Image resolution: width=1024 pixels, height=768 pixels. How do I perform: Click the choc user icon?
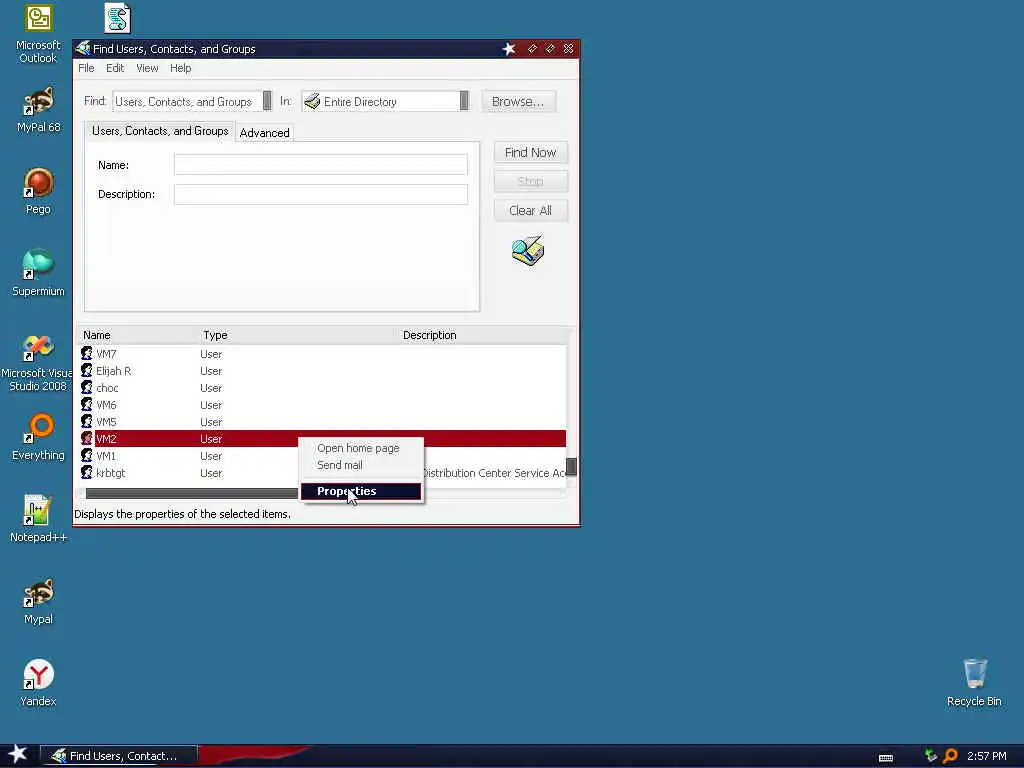tap(86, 387)
